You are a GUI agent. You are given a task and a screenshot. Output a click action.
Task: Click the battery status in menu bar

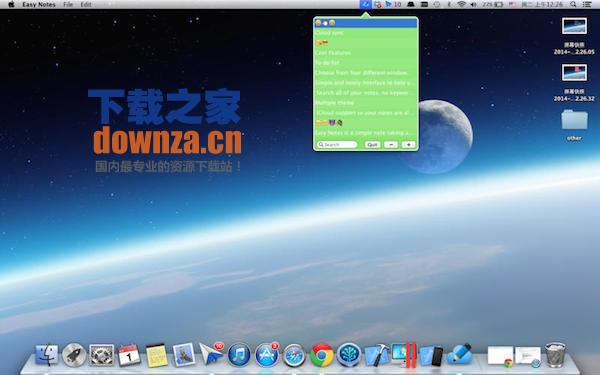click(x=492, y=5)
